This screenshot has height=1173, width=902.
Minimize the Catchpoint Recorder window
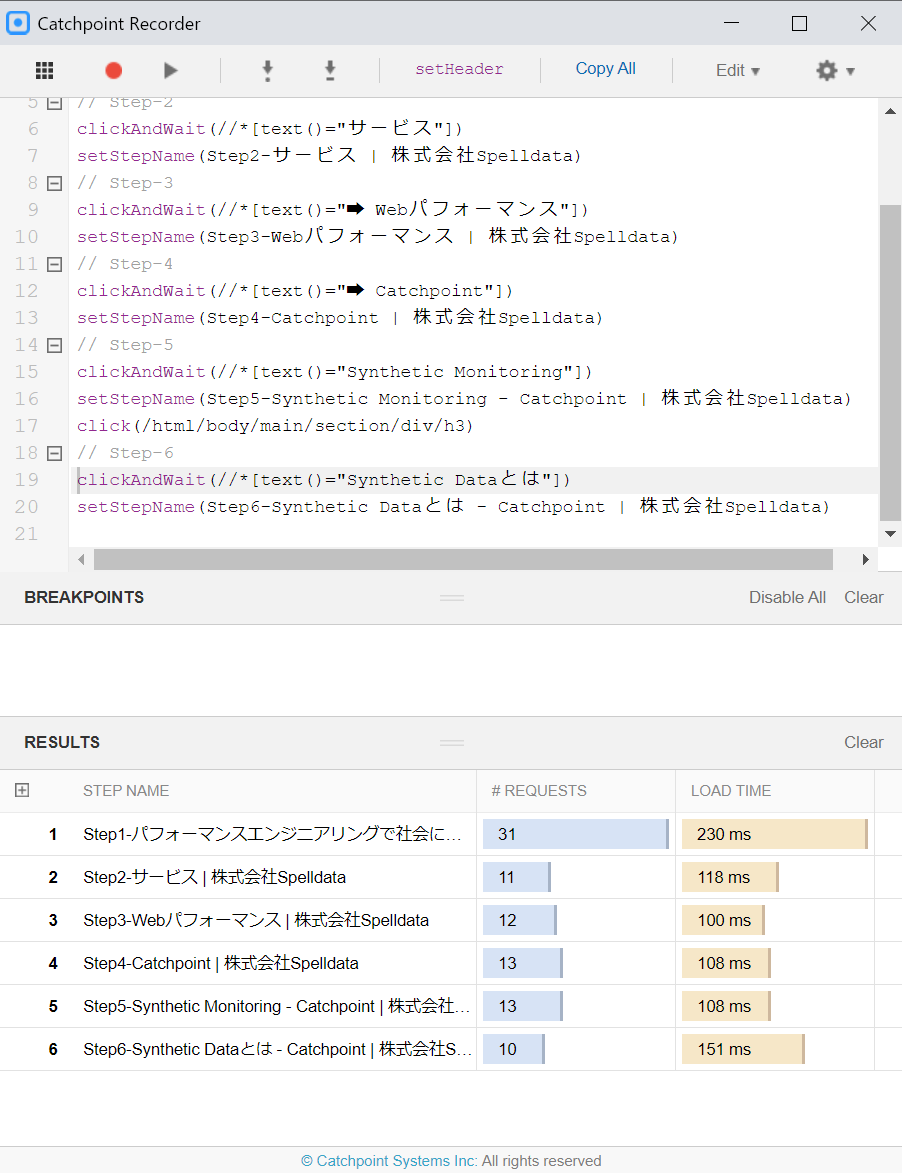[x=731, y=23]
